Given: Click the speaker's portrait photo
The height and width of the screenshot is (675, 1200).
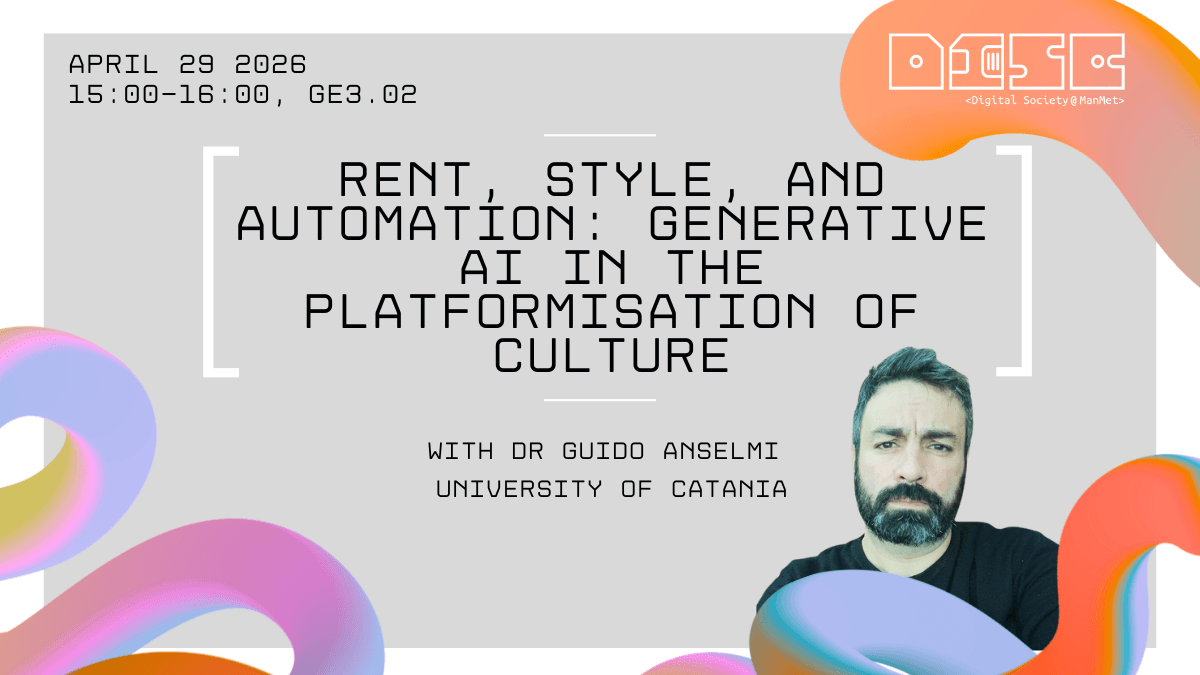Looking at the screenshot, I should coord(907,496).
